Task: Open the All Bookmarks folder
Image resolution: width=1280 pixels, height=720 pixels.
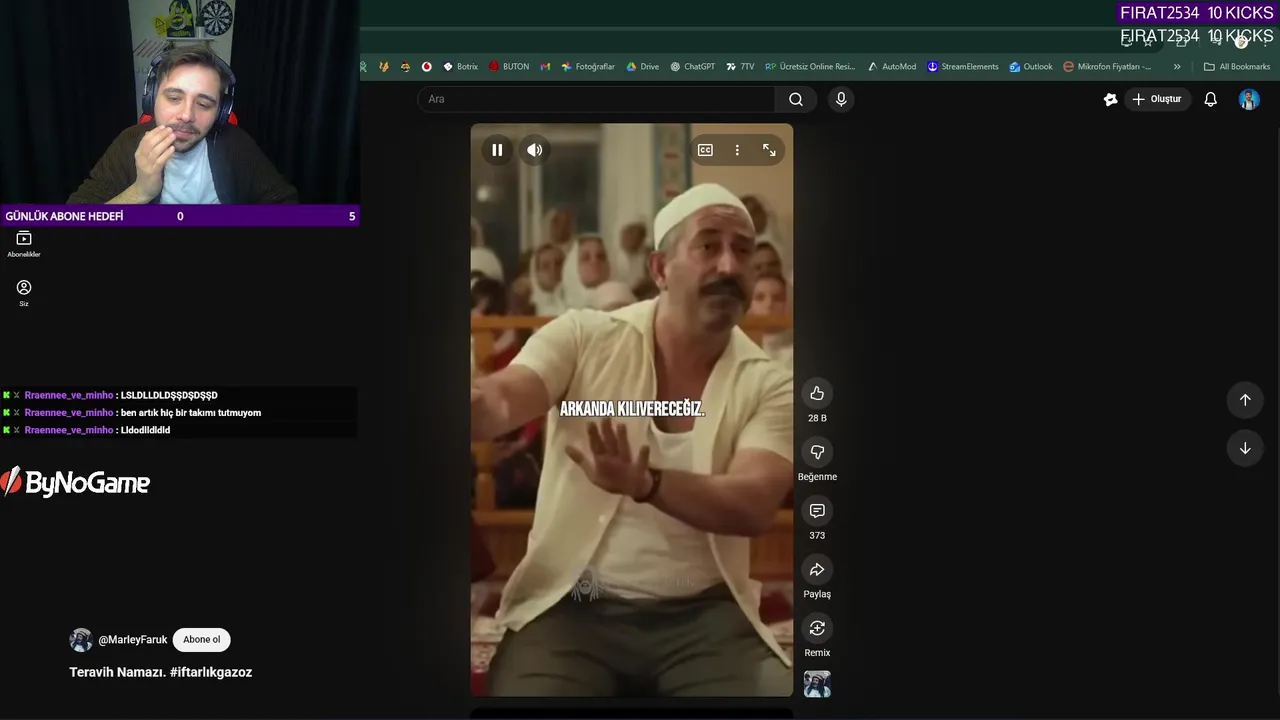Action: (1237, 67)
